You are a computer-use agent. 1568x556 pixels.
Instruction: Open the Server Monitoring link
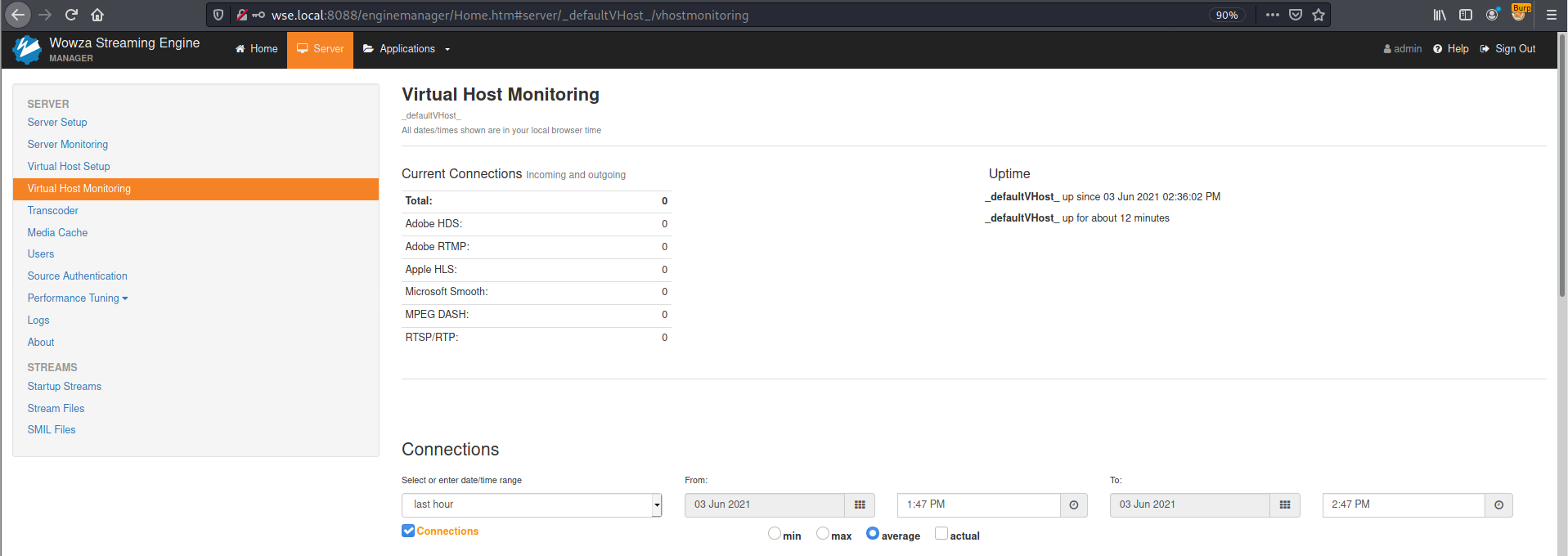(x=68, y=145)
